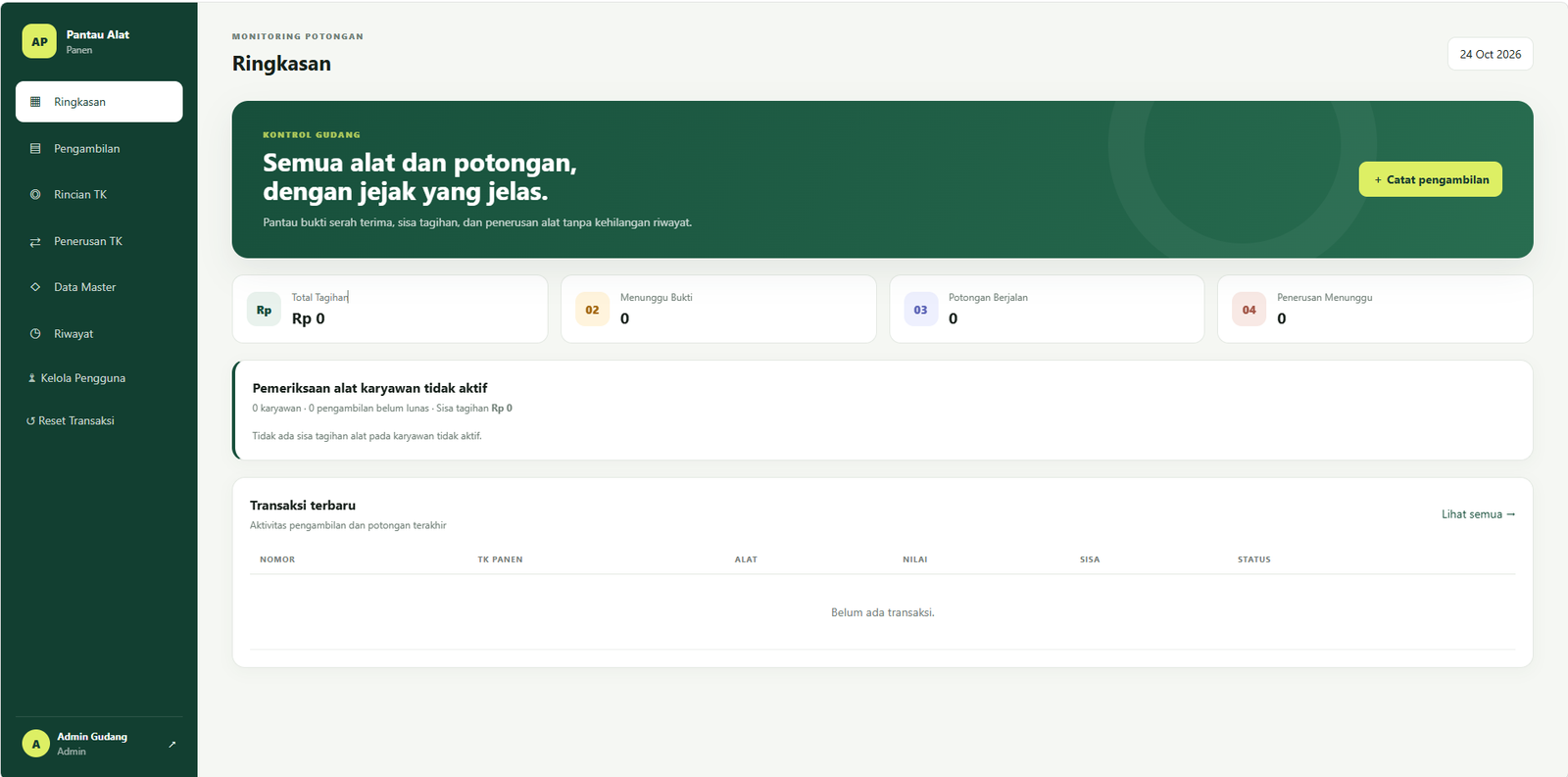Viewport: 1568px width, 777px height.
Task: Follow the Lihat semua link
Action: (x=1478, y=514)
